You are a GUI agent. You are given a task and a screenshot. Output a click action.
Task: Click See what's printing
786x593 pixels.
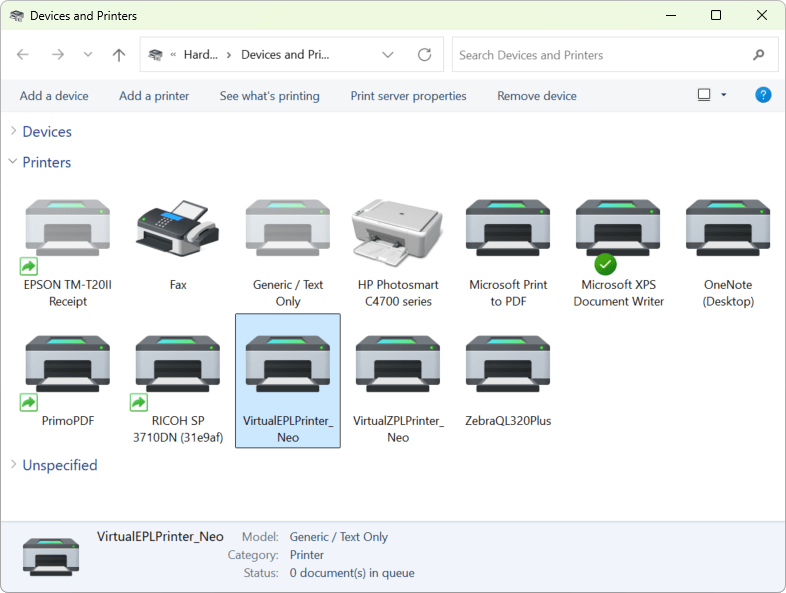(269, 96)
